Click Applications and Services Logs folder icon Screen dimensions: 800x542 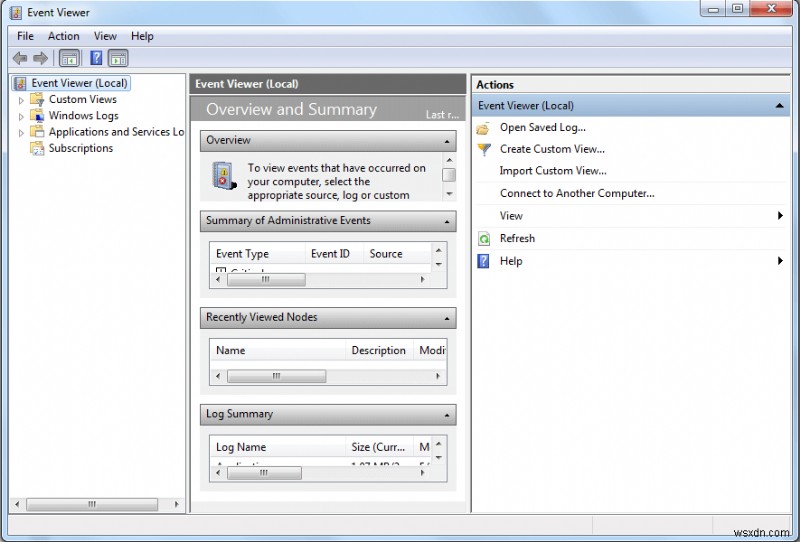coord(37,132)
